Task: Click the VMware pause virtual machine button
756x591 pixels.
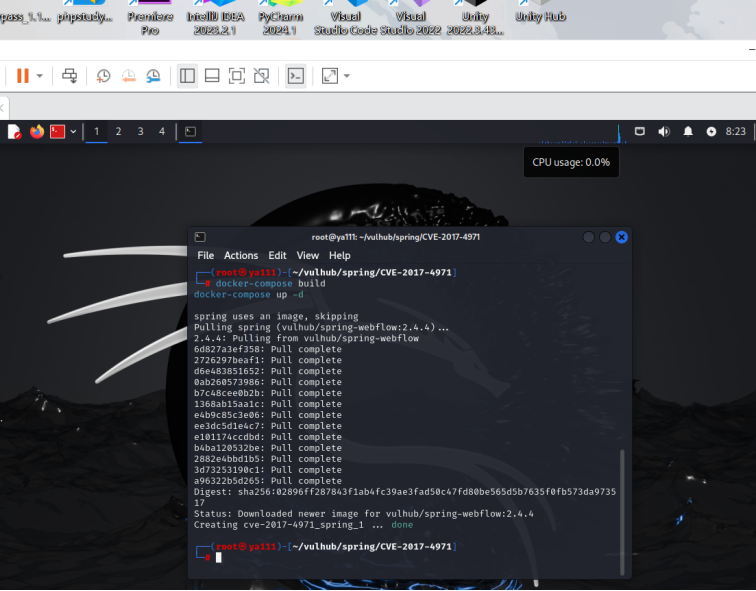Action: point(22,76)
